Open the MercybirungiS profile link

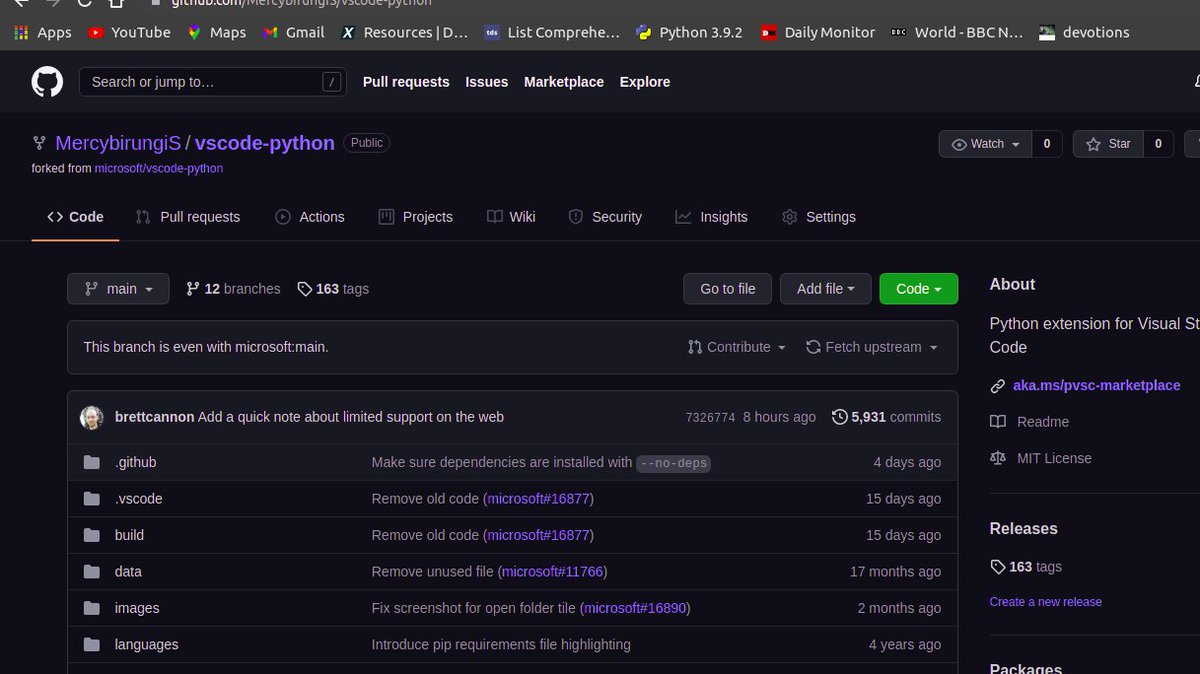coord(118,143)
